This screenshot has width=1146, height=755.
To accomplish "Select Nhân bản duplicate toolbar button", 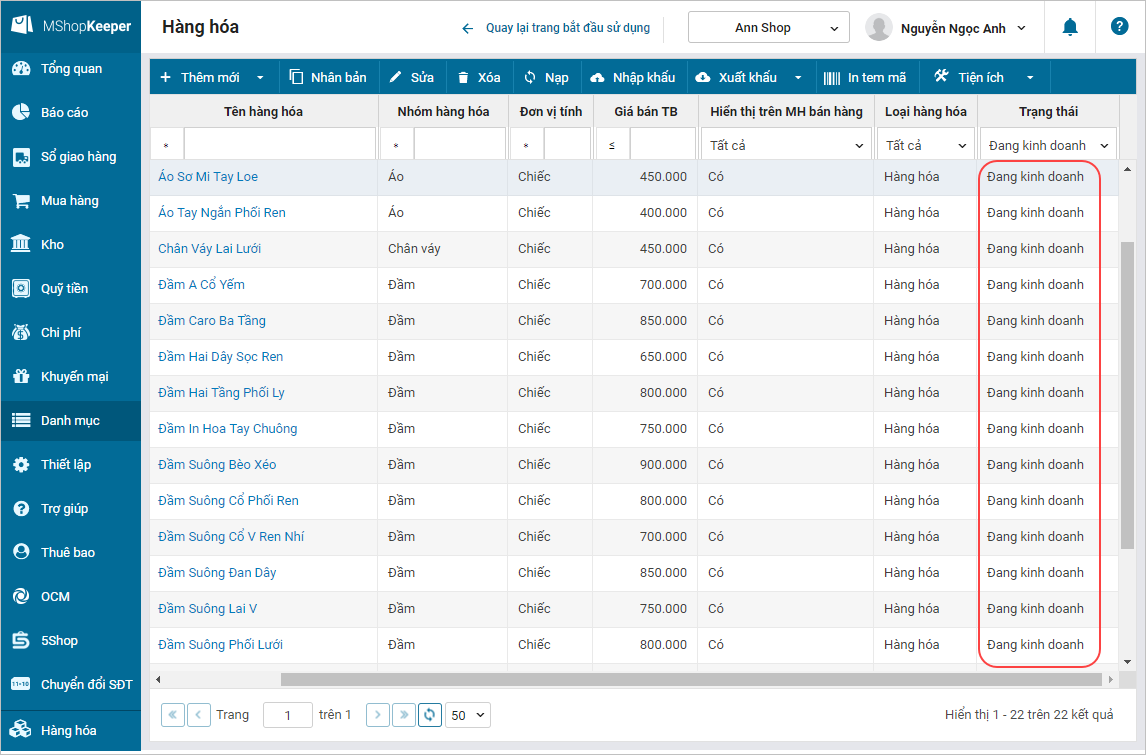I will [328, 78].
